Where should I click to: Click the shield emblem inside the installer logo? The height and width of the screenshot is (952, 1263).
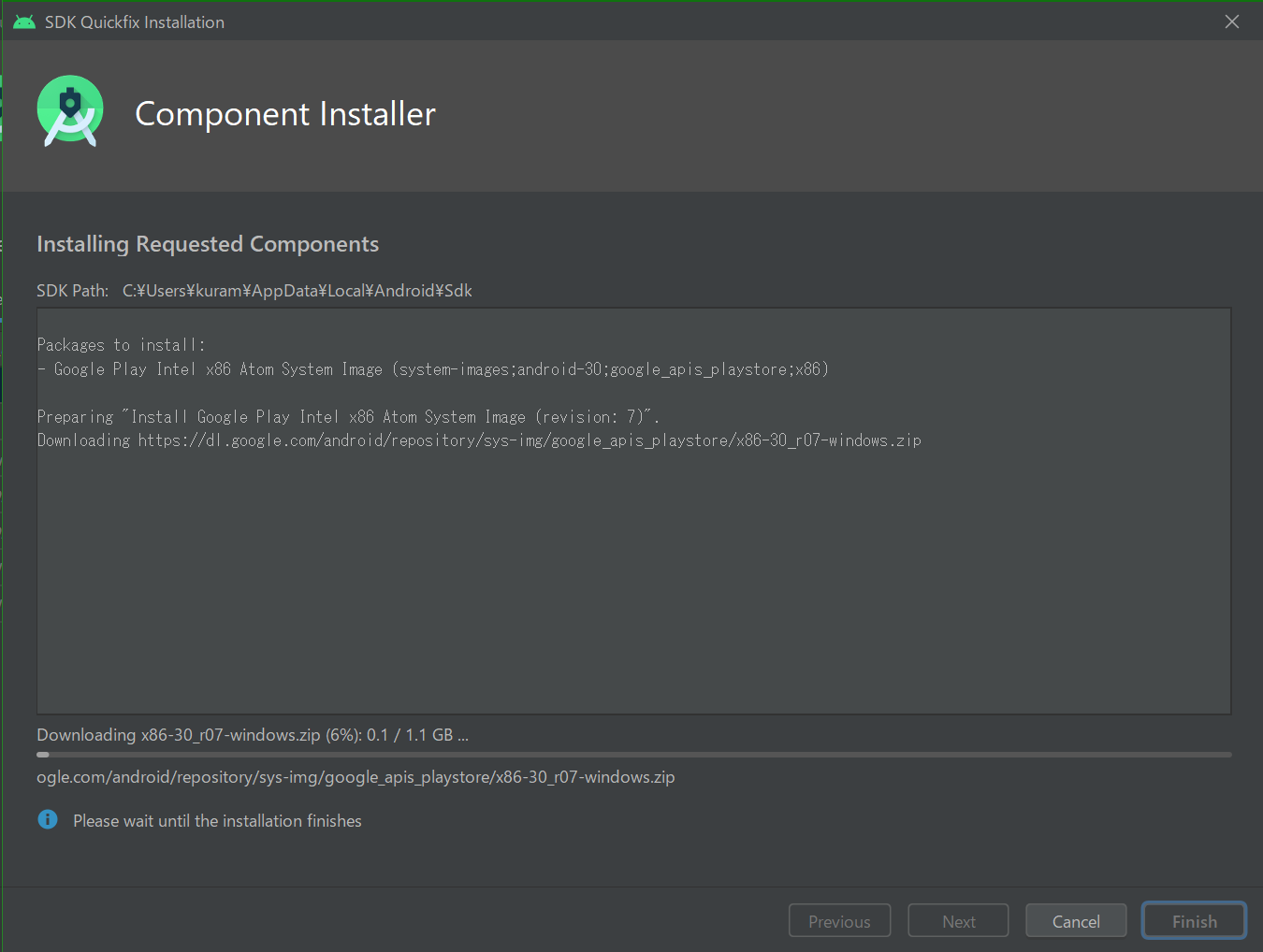pos(69,101)
